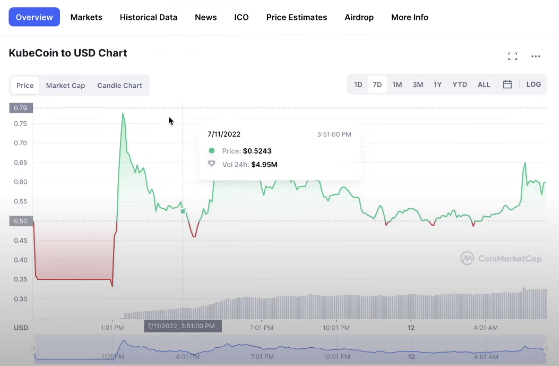The height and width of the screenshot is (366, 559).
Task: Set chart range to 1D
Action: pos(358,85)
